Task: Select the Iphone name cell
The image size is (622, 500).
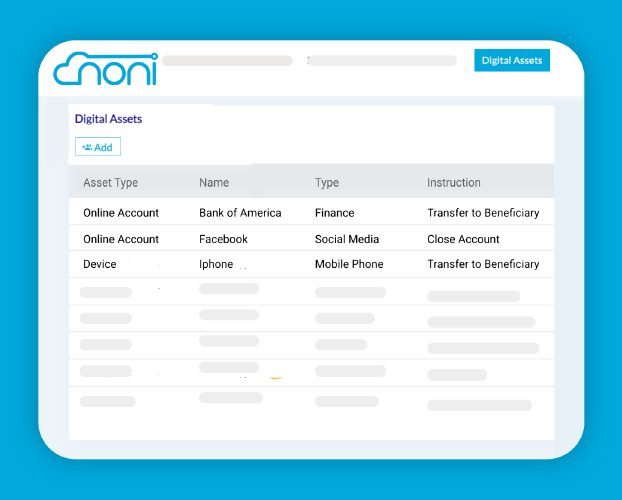Action: 216,264
